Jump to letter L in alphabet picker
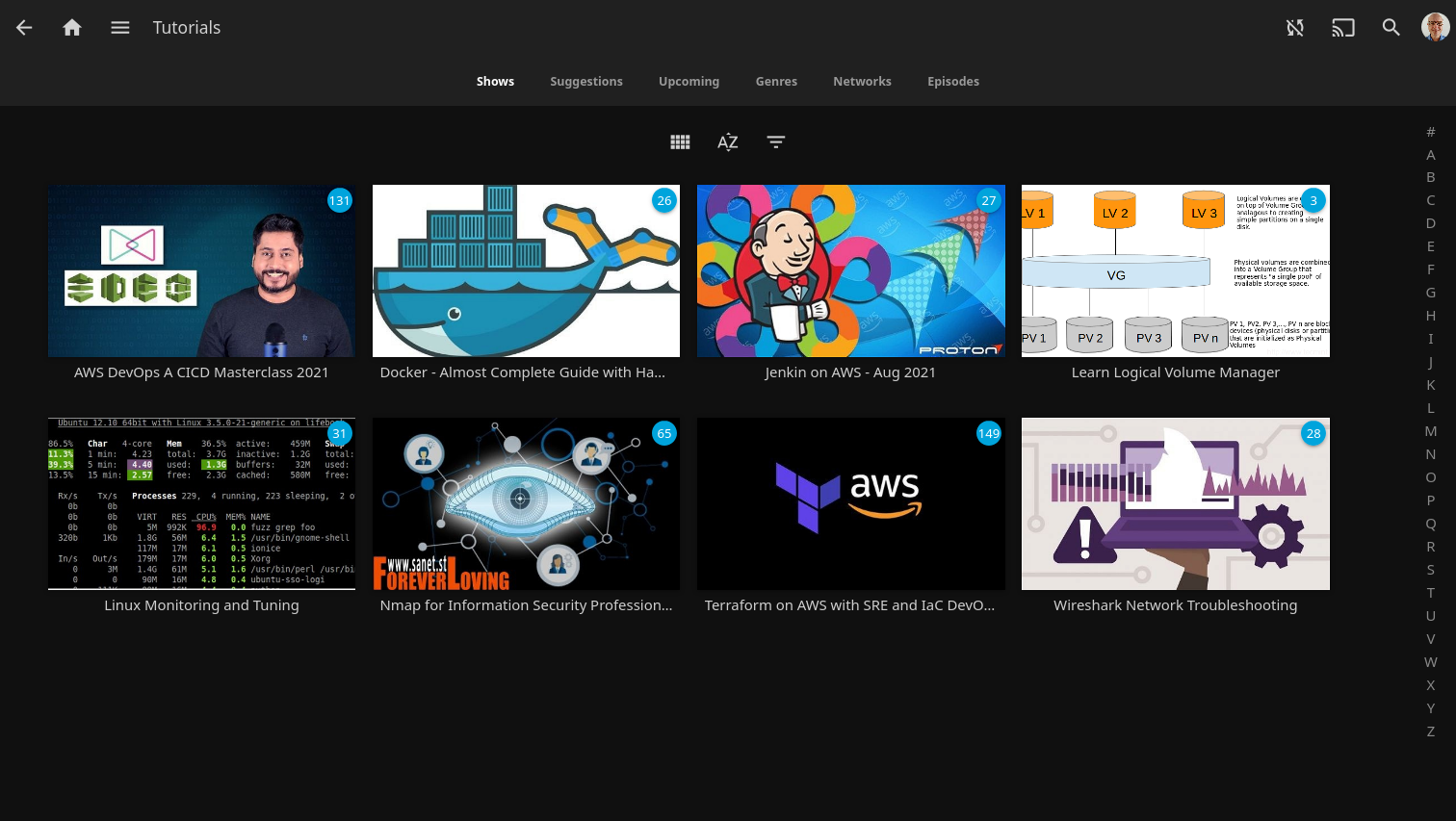 [x=1431, y=409]
